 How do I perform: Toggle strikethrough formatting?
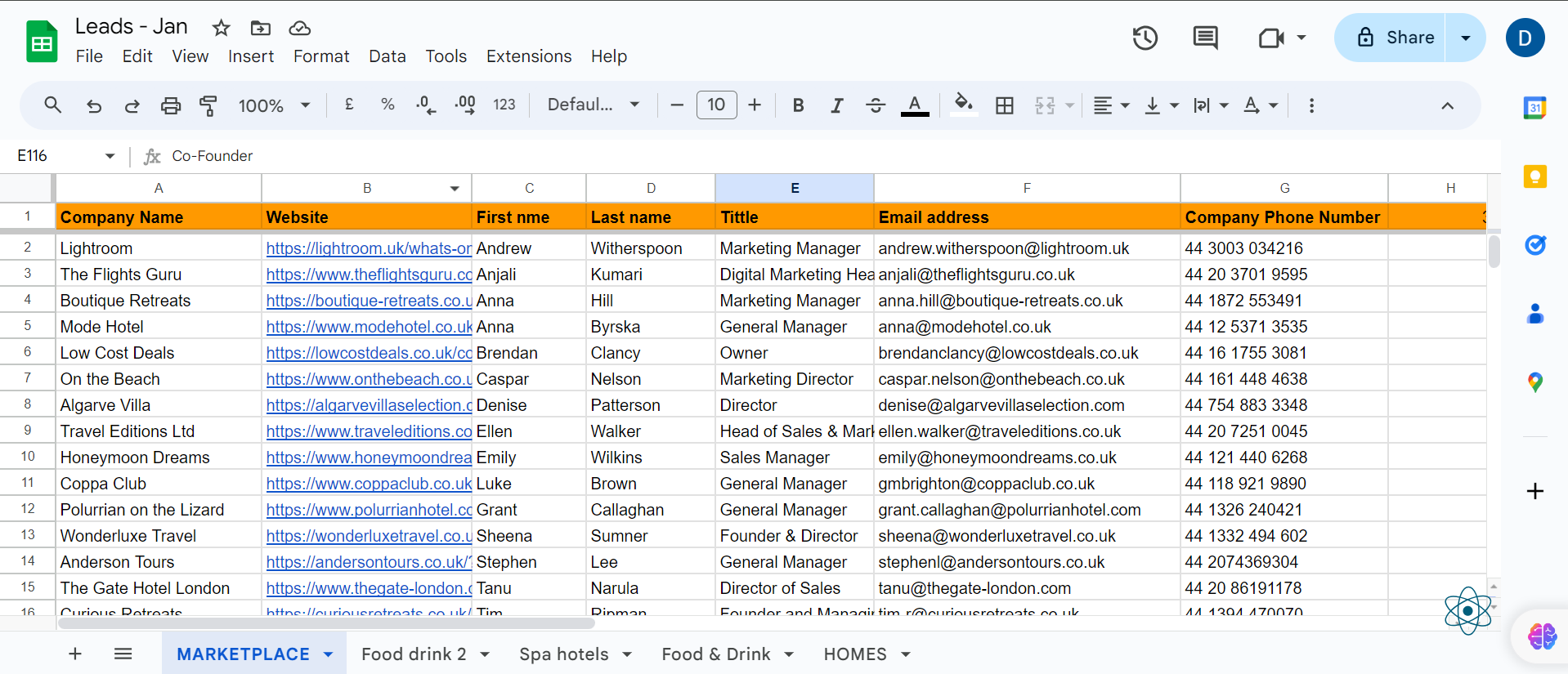(x=876, y=105)
